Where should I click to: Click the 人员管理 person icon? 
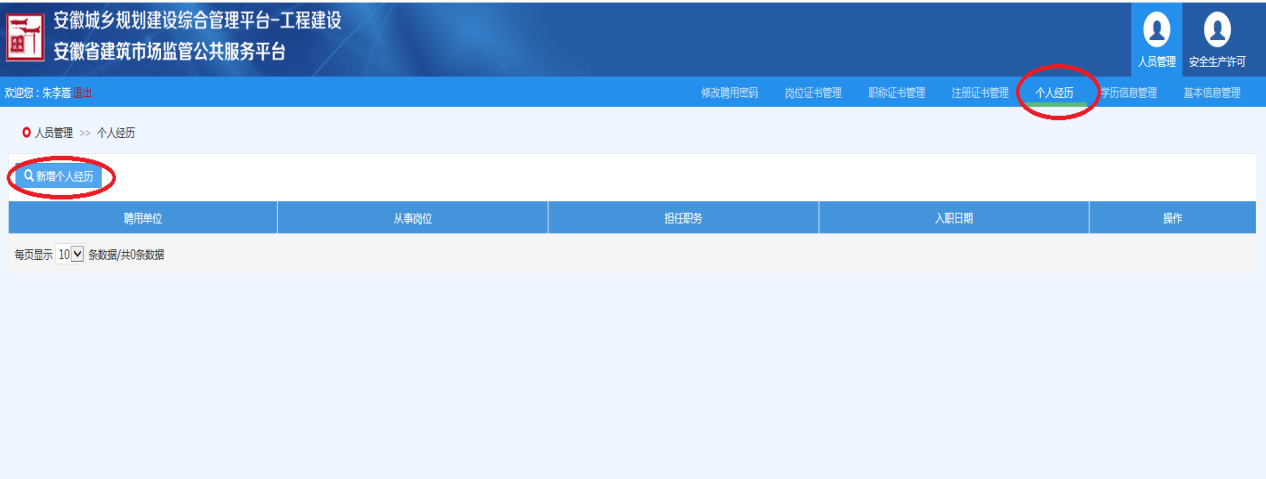[1157, 30]
